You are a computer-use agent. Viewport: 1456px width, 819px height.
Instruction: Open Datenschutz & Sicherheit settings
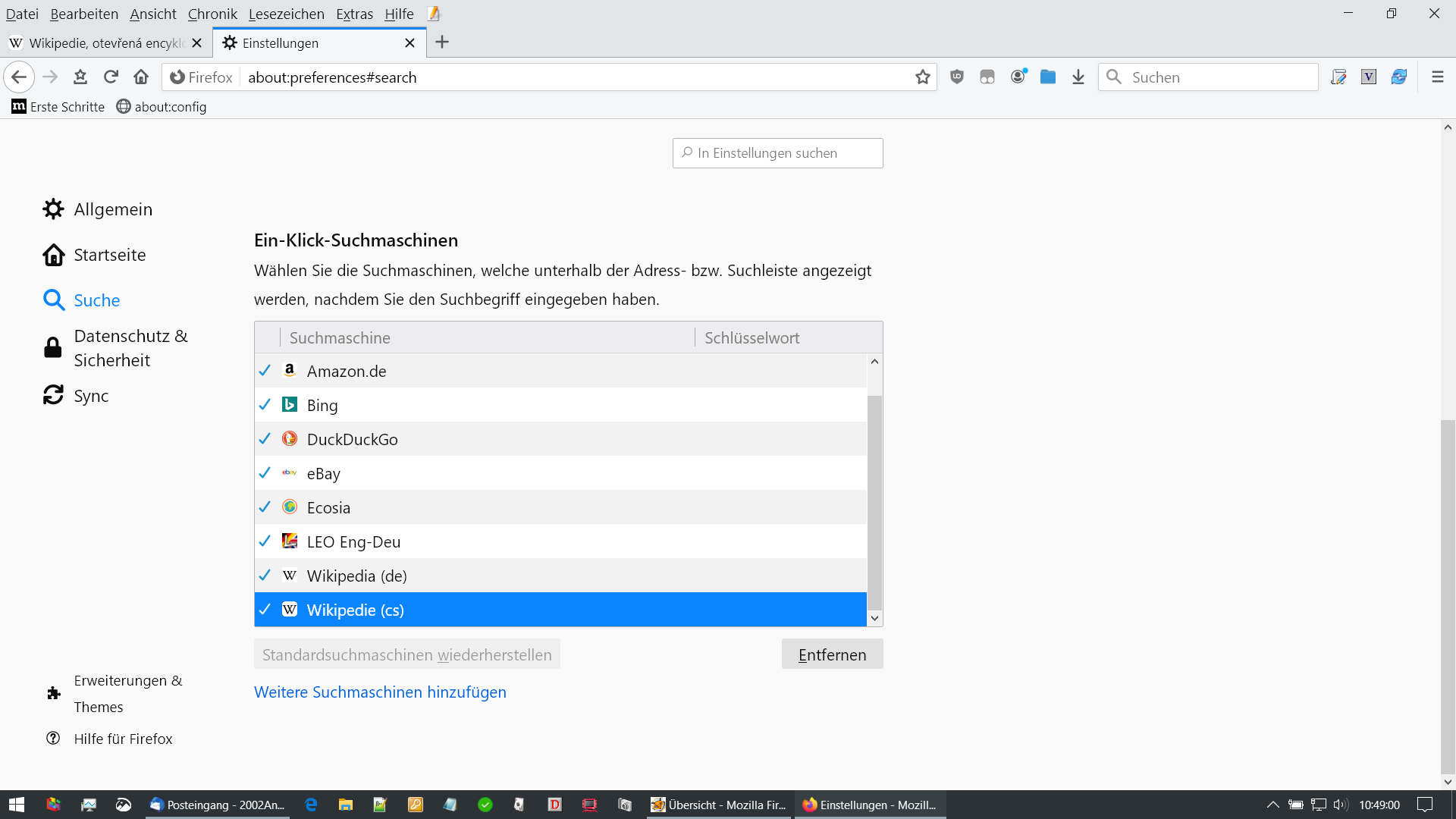pos(130,348)
